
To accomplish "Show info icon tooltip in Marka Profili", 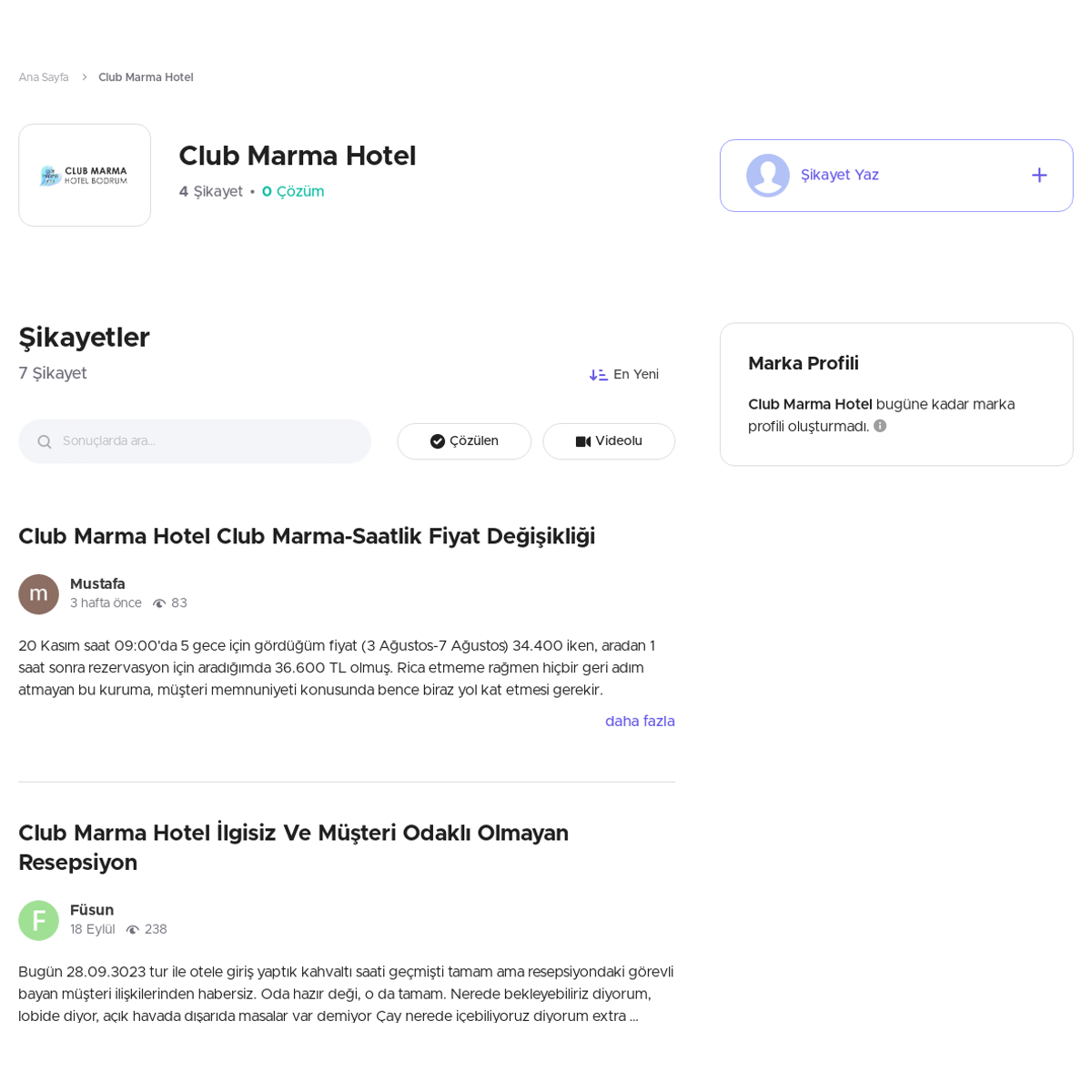I will tap(880, 426).
